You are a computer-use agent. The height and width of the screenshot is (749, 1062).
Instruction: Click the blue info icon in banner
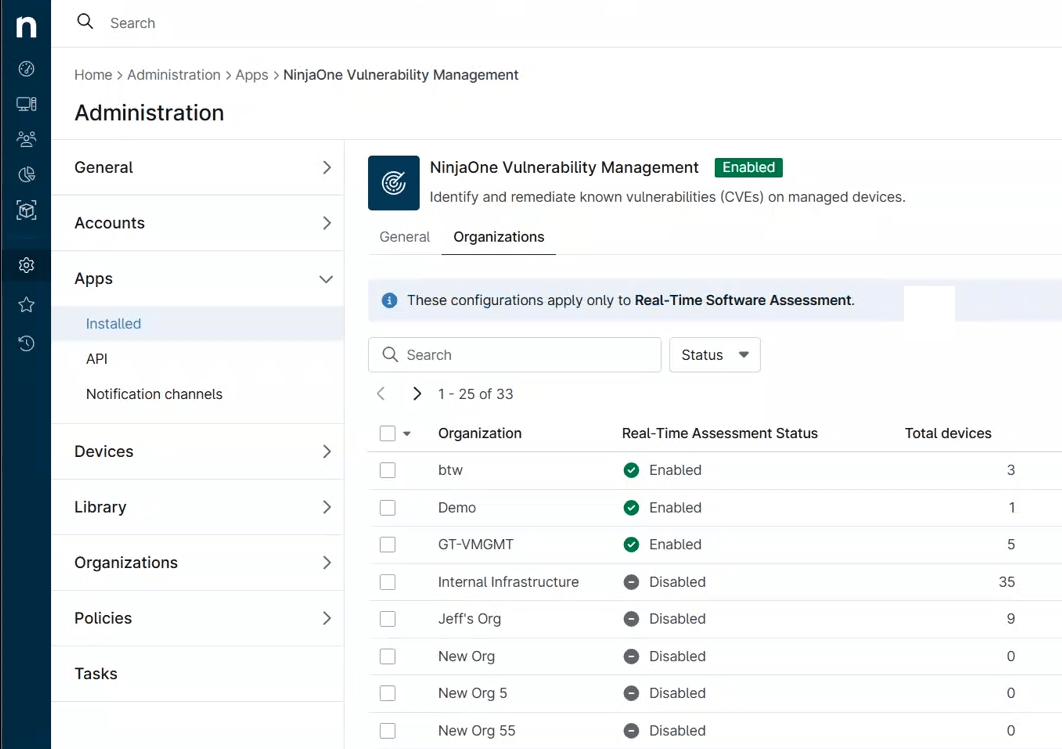tap(389, 300)
